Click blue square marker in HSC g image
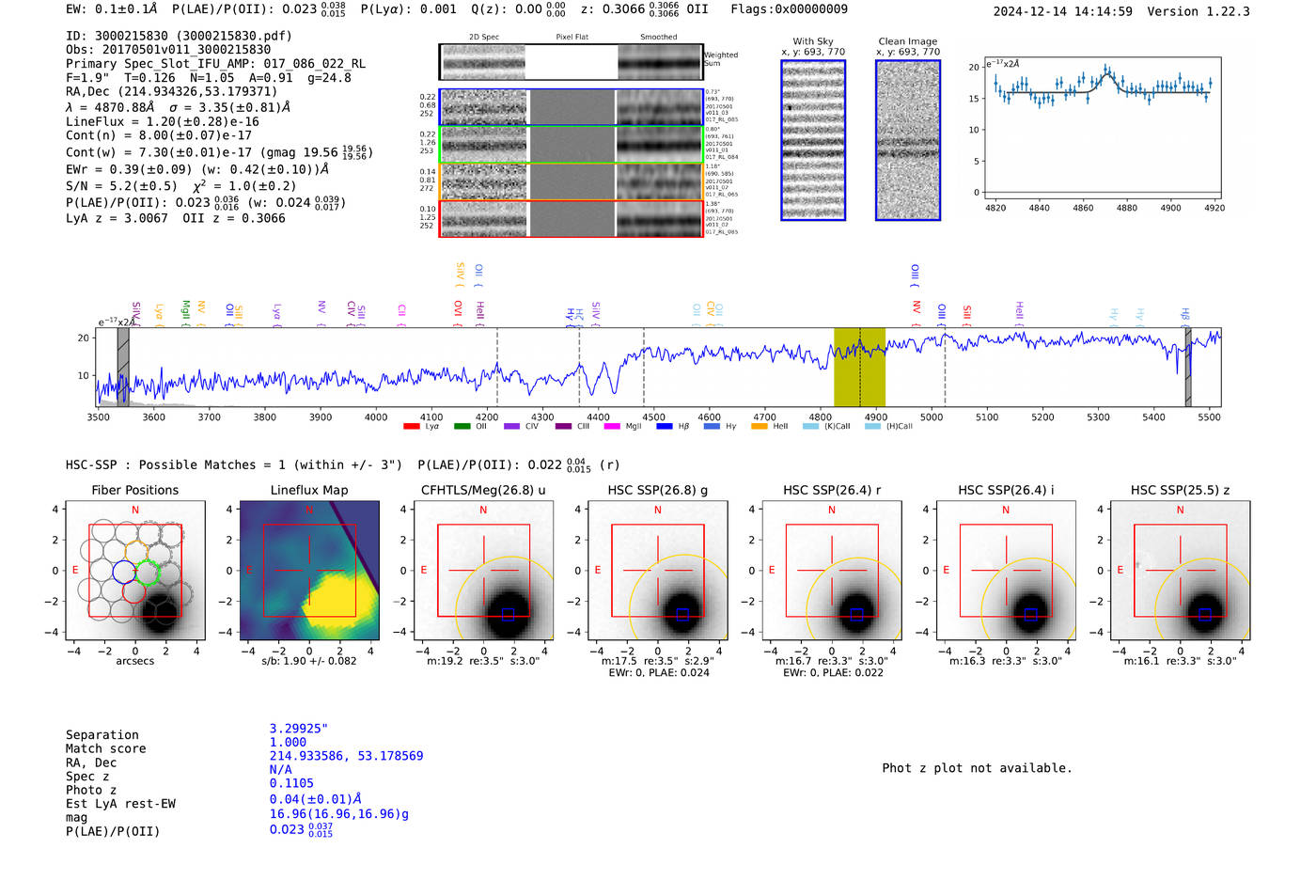 682,615
